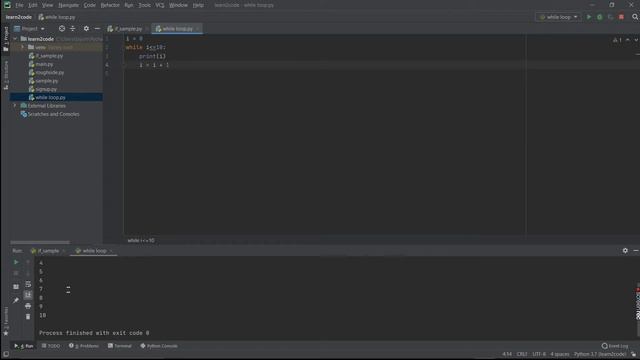Image resolution: width=640 pixels, height=360 pixels.
Task: Open the File menu
Action: pyautogui.click(x=19, y=5)
